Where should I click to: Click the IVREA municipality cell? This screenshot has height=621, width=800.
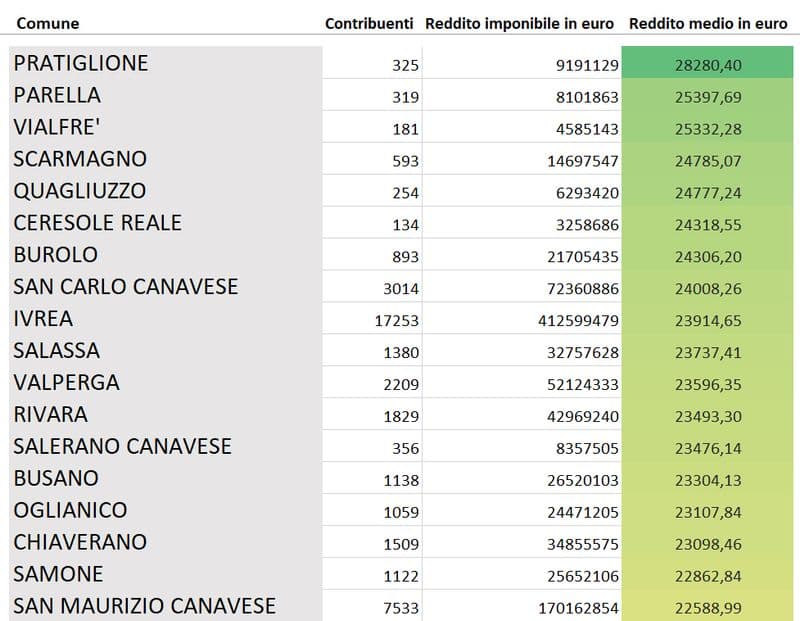point(44,319)
